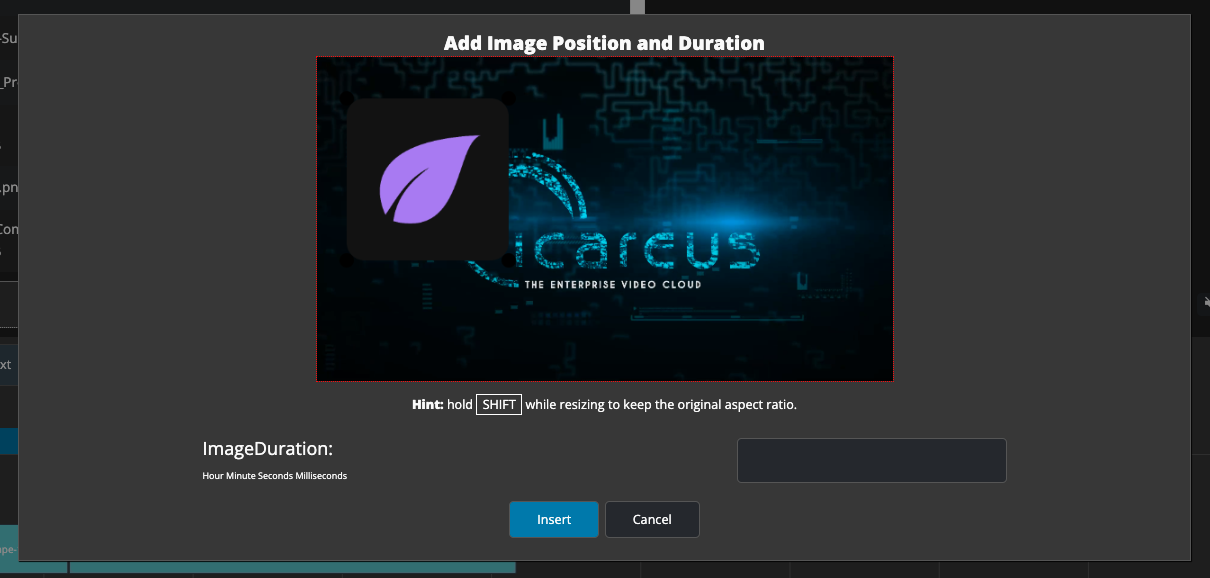
Task: Click the bottom-left resize handle of leaf image
Action: tap(347, 260)
